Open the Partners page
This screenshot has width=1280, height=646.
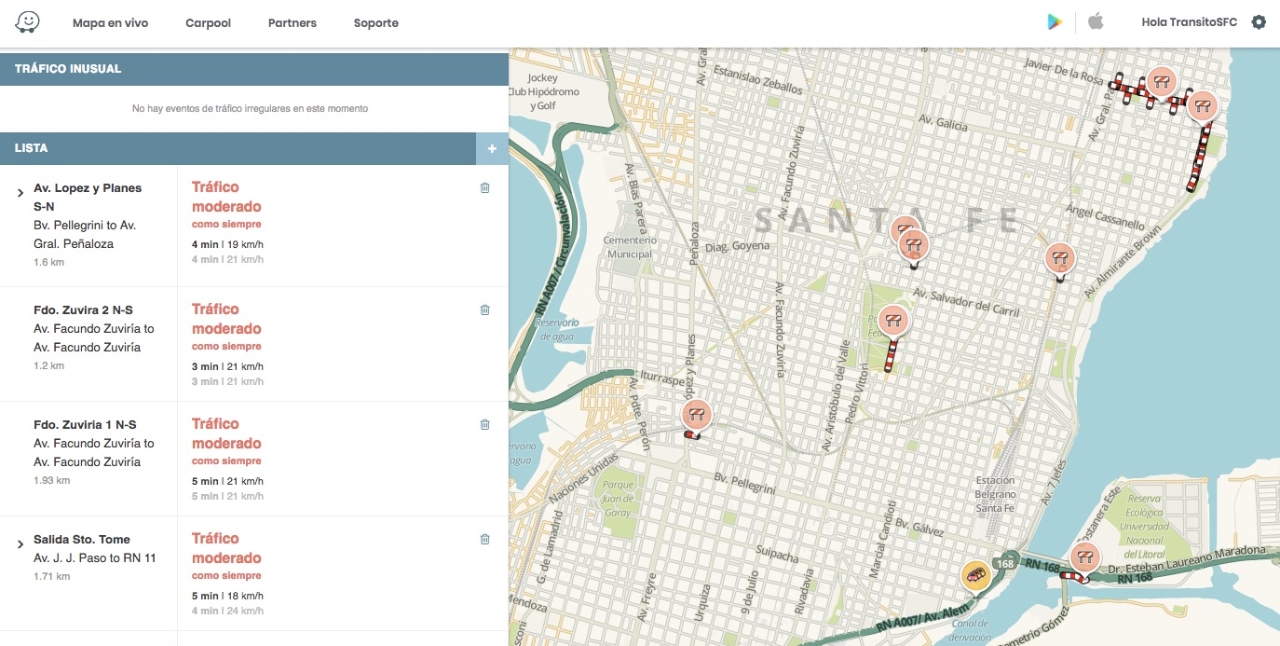pos(292,23)
